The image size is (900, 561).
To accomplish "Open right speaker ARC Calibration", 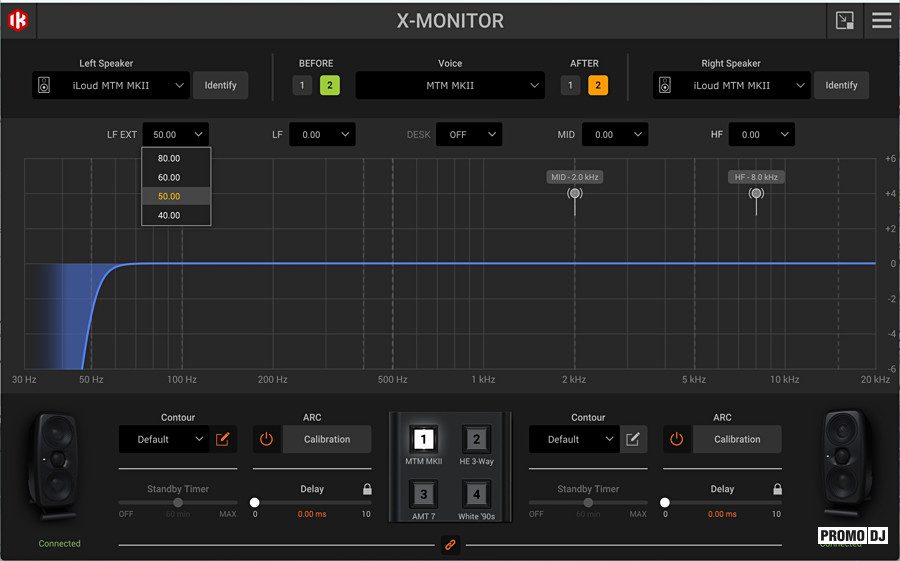I will tap(737, 439).
